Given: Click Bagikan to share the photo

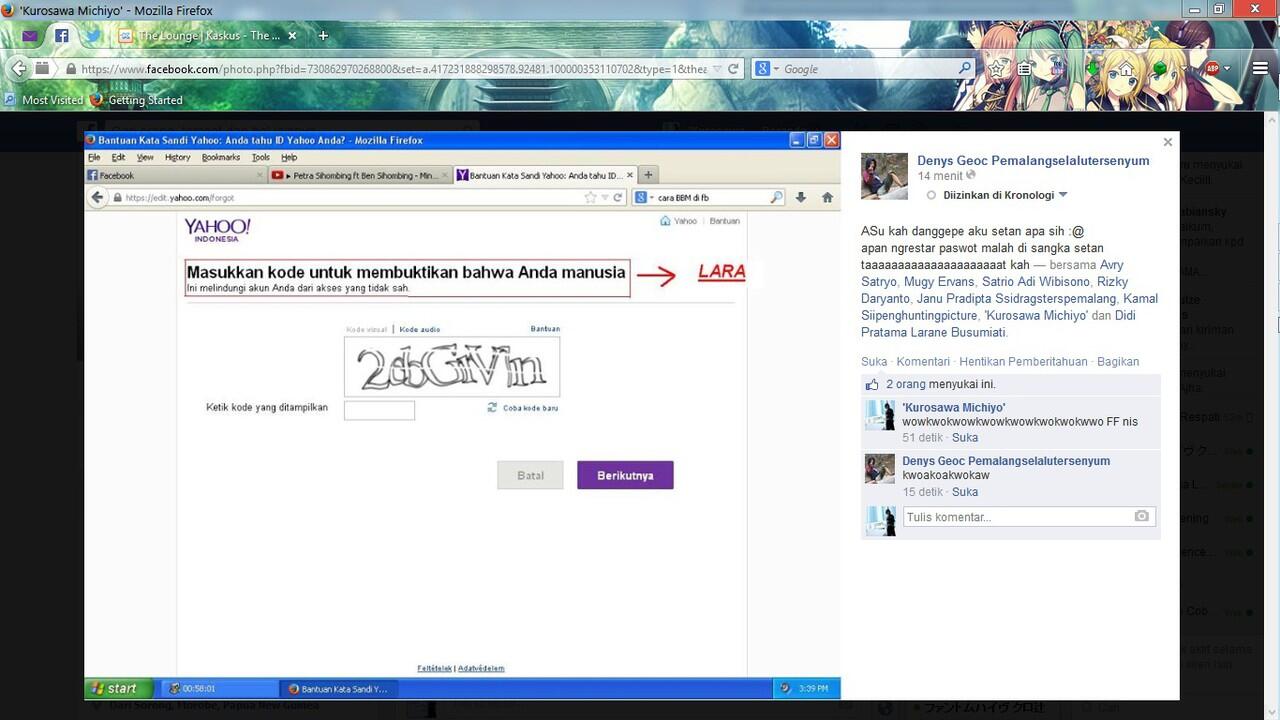Looking at the screenshot, I should [1118, 362].
